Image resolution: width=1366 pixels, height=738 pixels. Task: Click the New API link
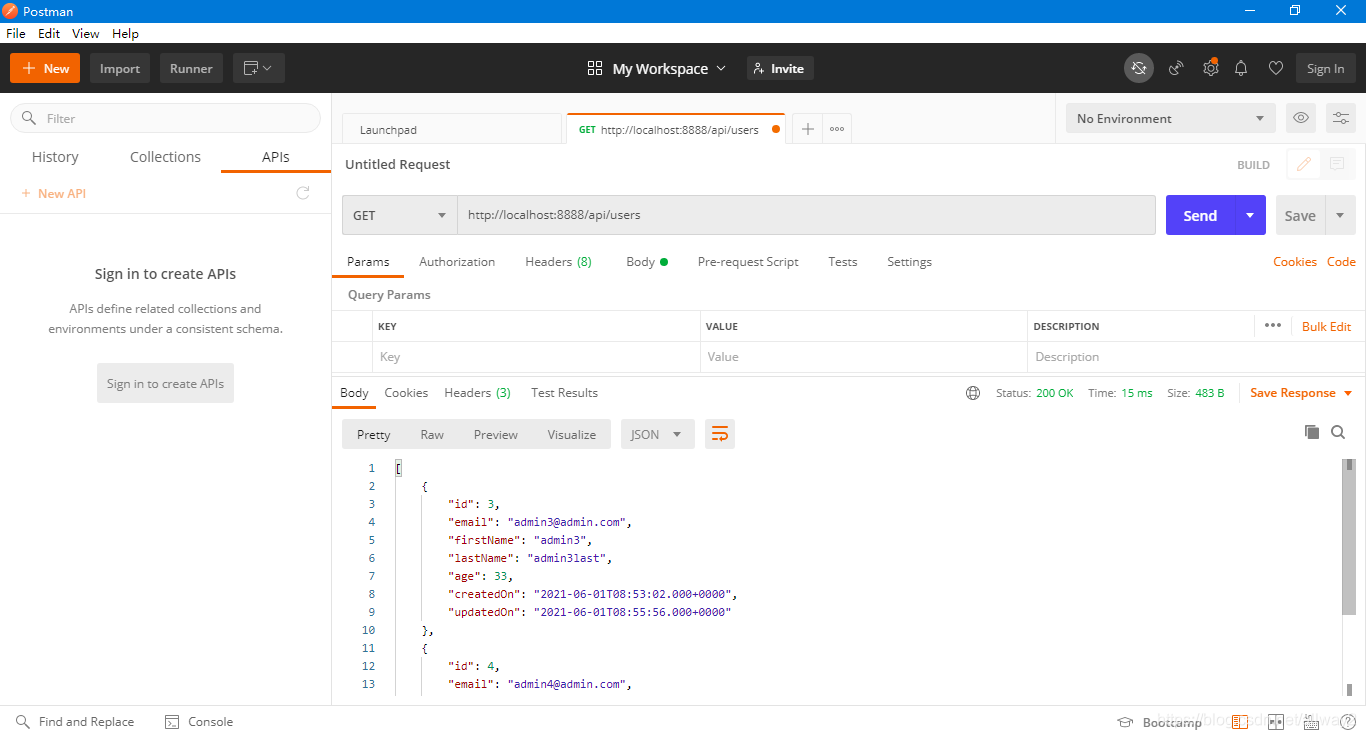pos(54,193)
